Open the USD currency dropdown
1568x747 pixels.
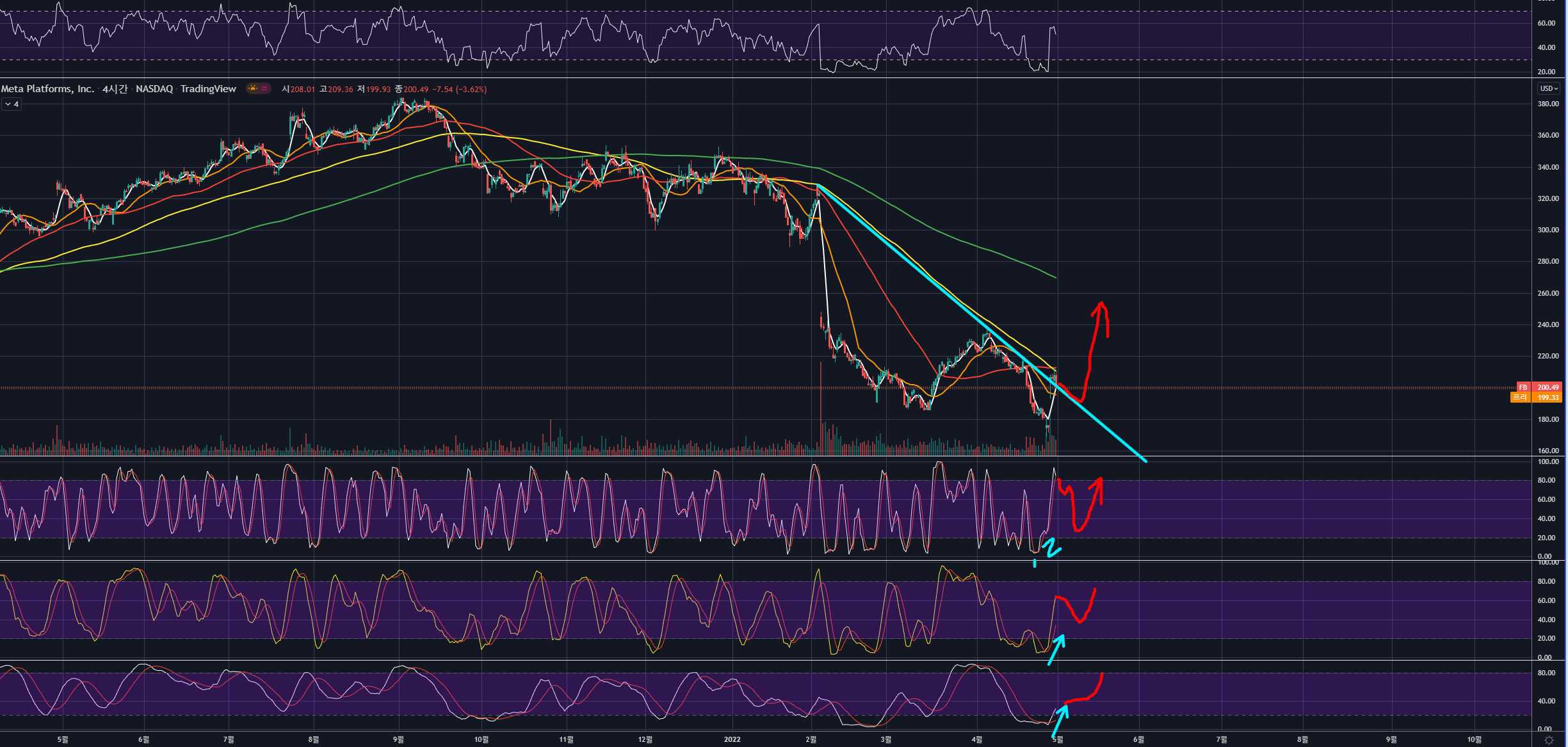click(1549, 88)
